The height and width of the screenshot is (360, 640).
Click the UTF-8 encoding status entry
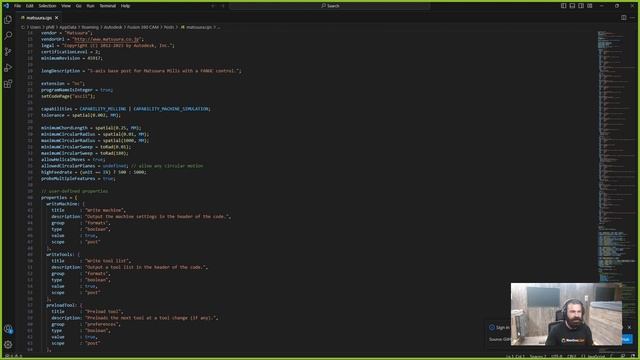tap(557, 357)
